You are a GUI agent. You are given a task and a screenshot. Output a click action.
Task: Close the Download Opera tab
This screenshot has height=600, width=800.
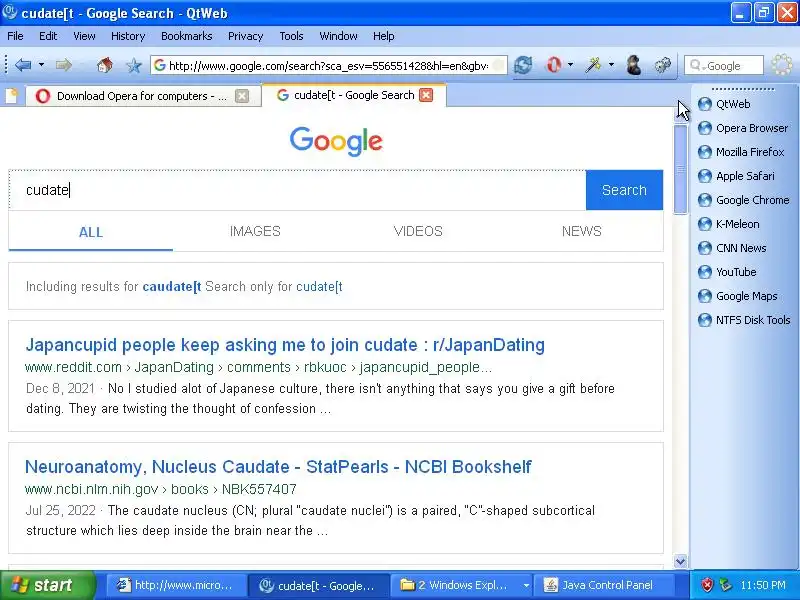coord(242,96)
